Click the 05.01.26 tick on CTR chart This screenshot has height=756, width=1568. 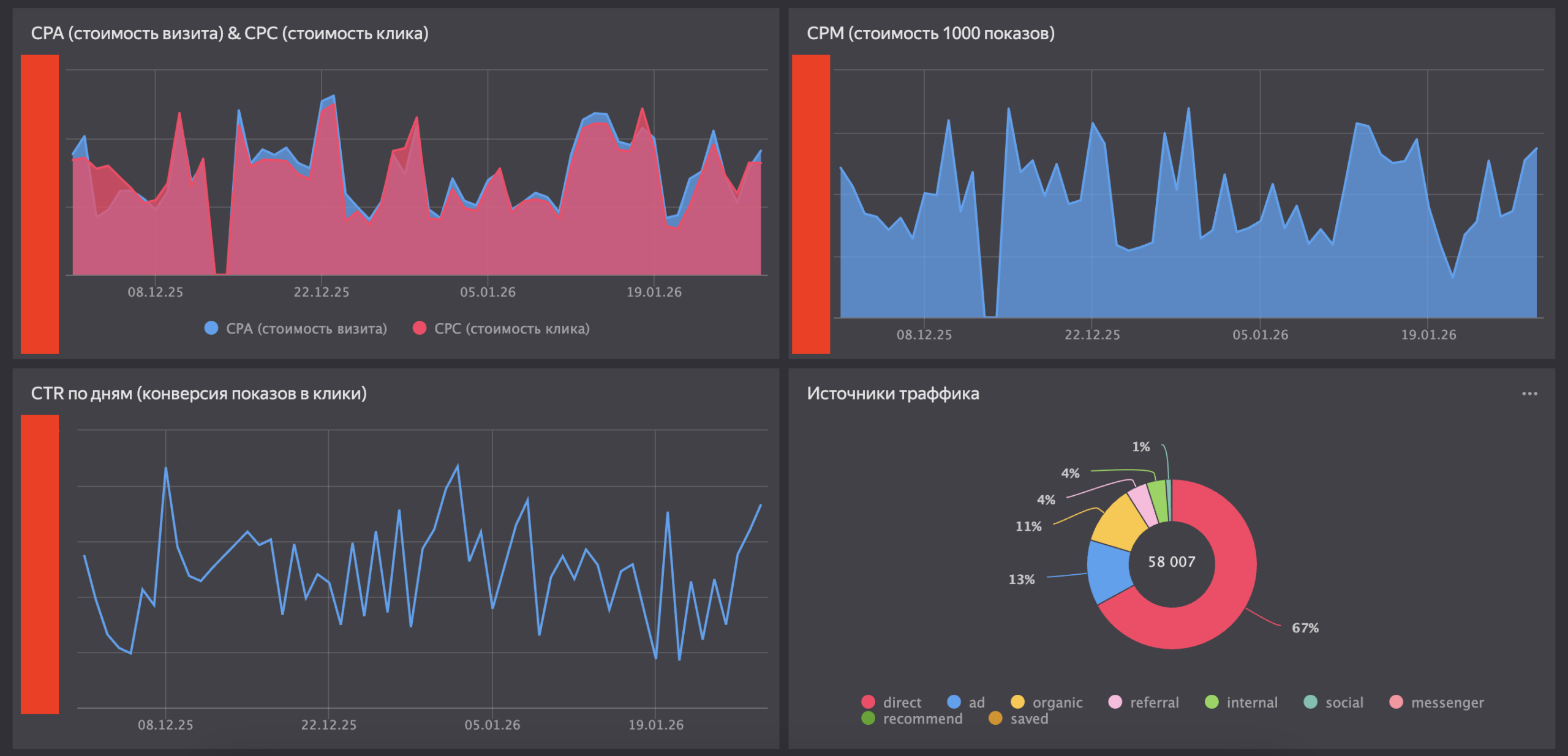click(492, 725)
